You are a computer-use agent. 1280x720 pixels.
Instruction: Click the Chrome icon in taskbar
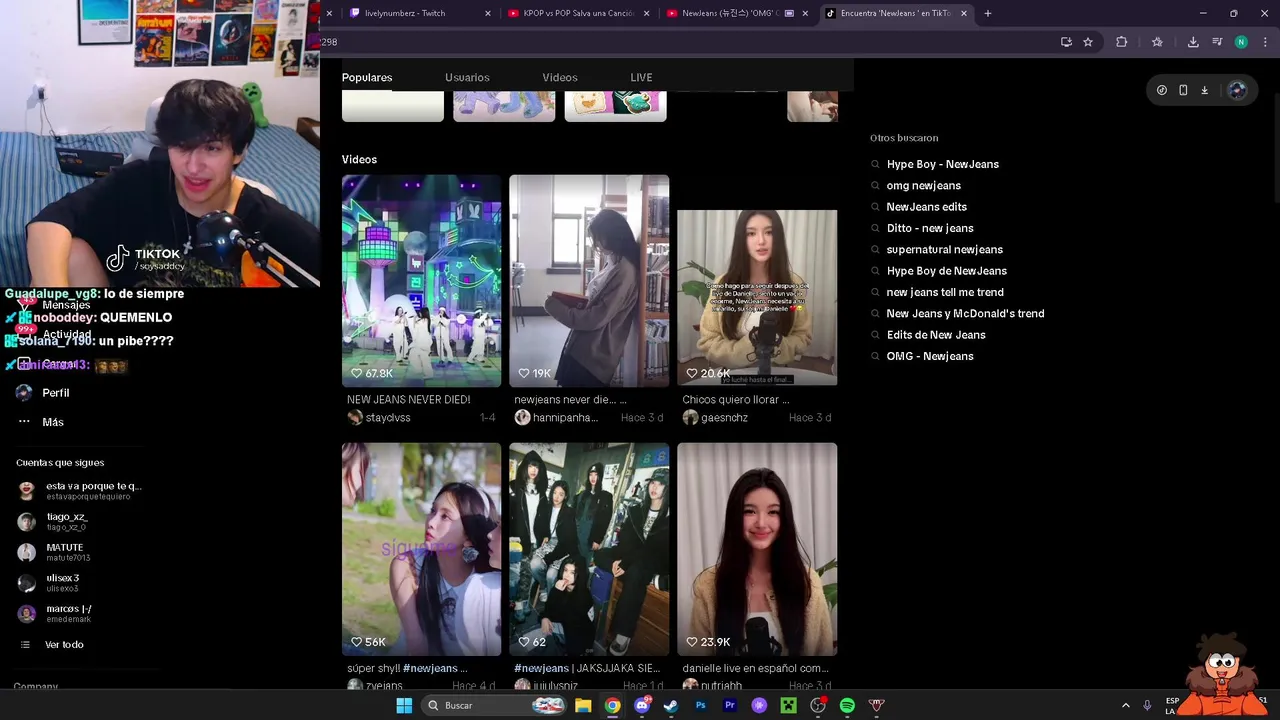[x=612, y=705]
